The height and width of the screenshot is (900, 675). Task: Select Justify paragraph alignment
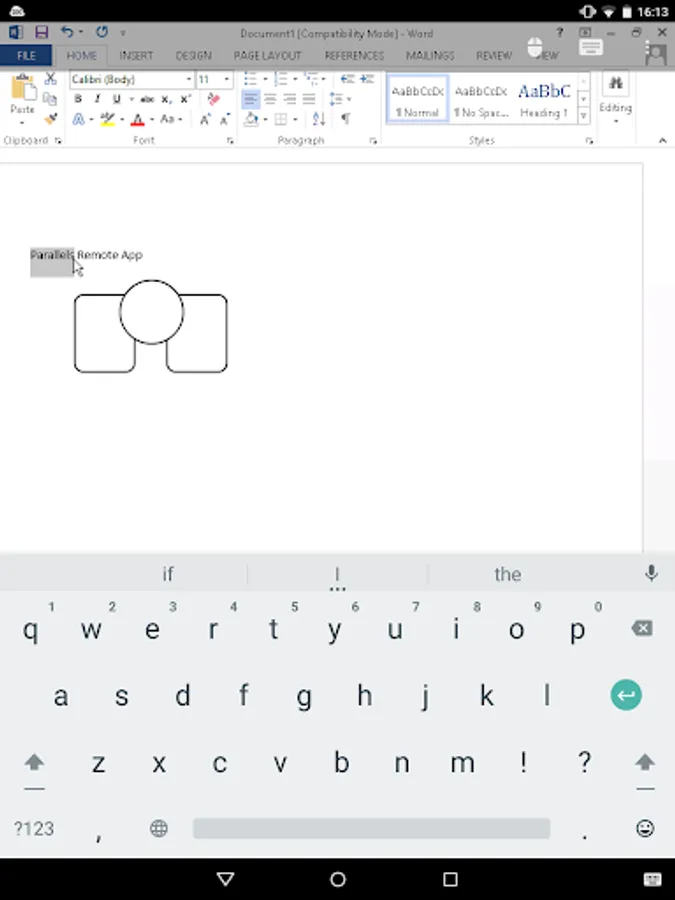309,99
